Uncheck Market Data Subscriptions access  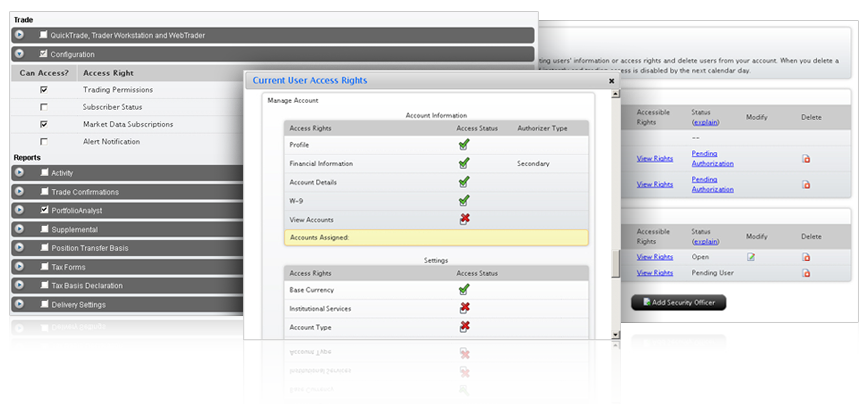43,124
